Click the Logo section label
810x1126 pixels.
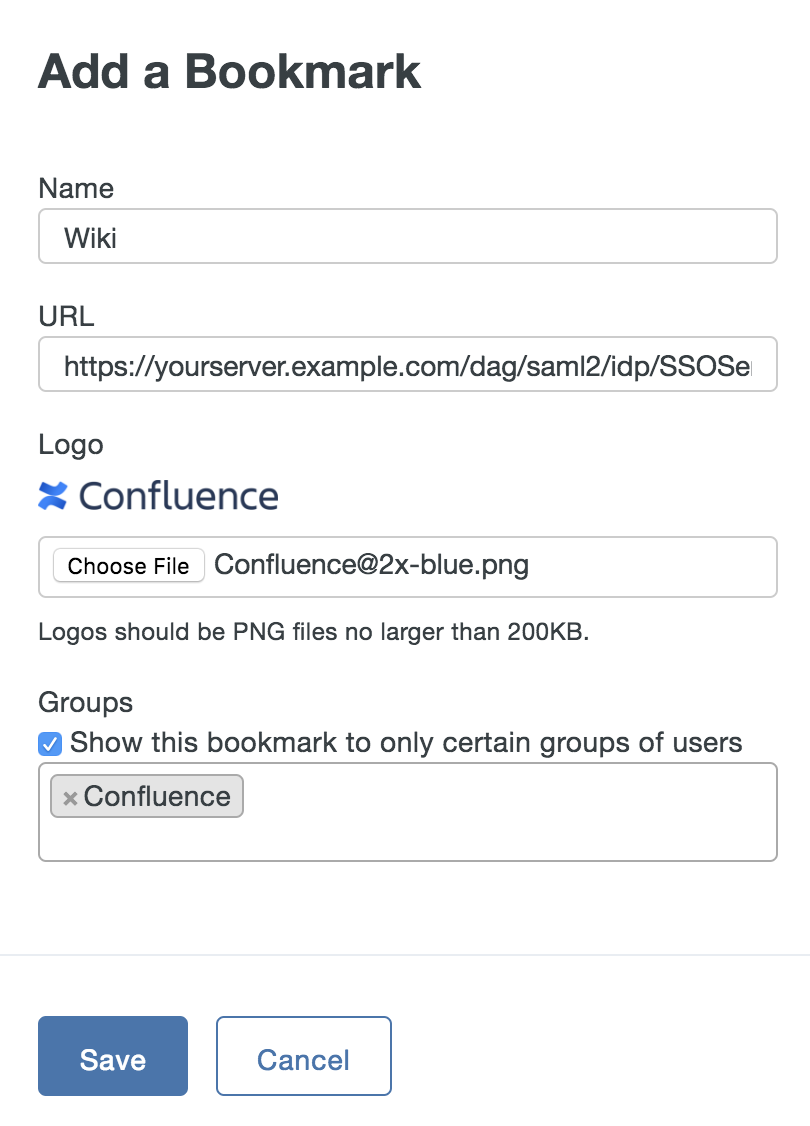[x=71, y=444]
